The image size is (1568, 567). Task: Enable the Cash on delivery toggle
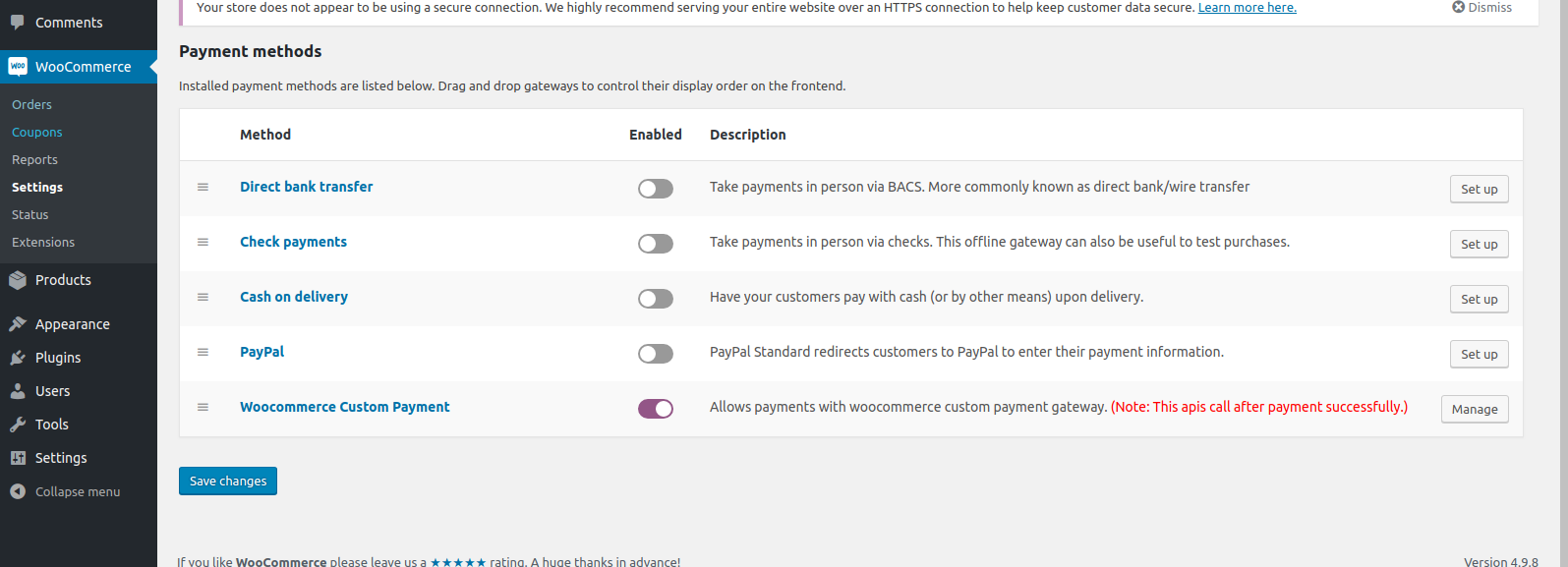(x=656, y=299)
